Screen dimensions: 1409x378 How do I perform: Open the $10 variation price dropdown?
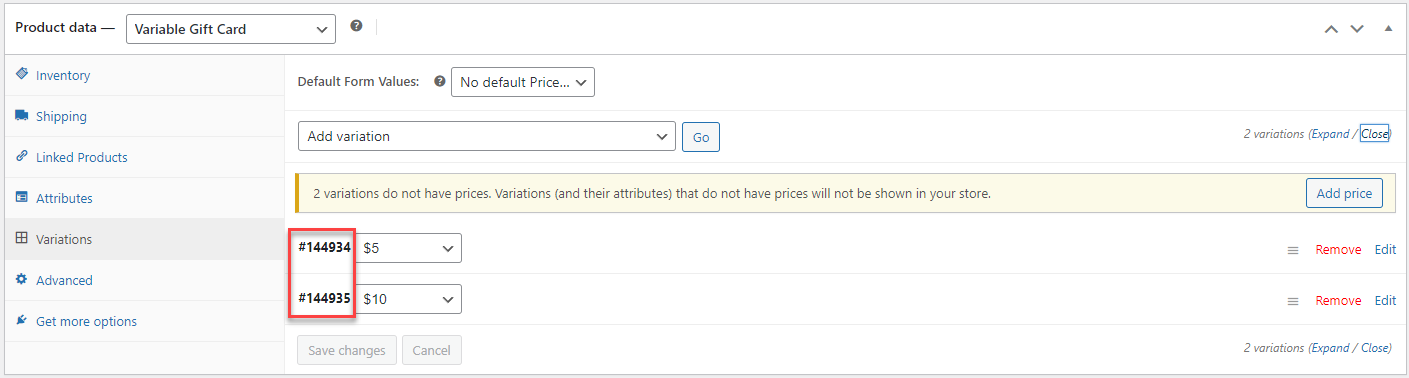409,298
